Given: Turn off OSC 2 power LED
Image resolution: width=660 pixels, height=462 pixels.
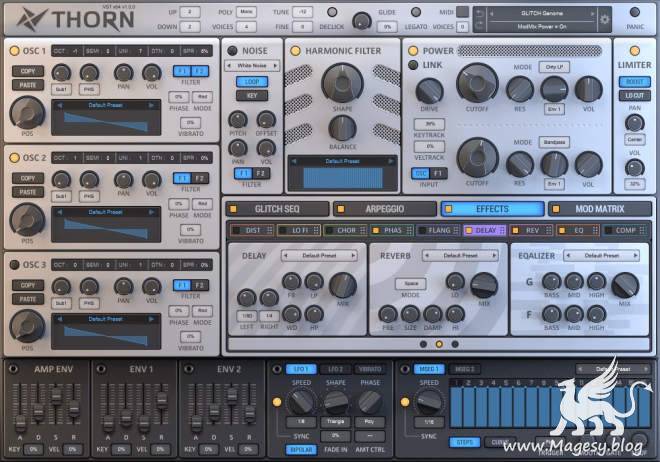Looking at the screenshot, I should click(x=14, y=158).
